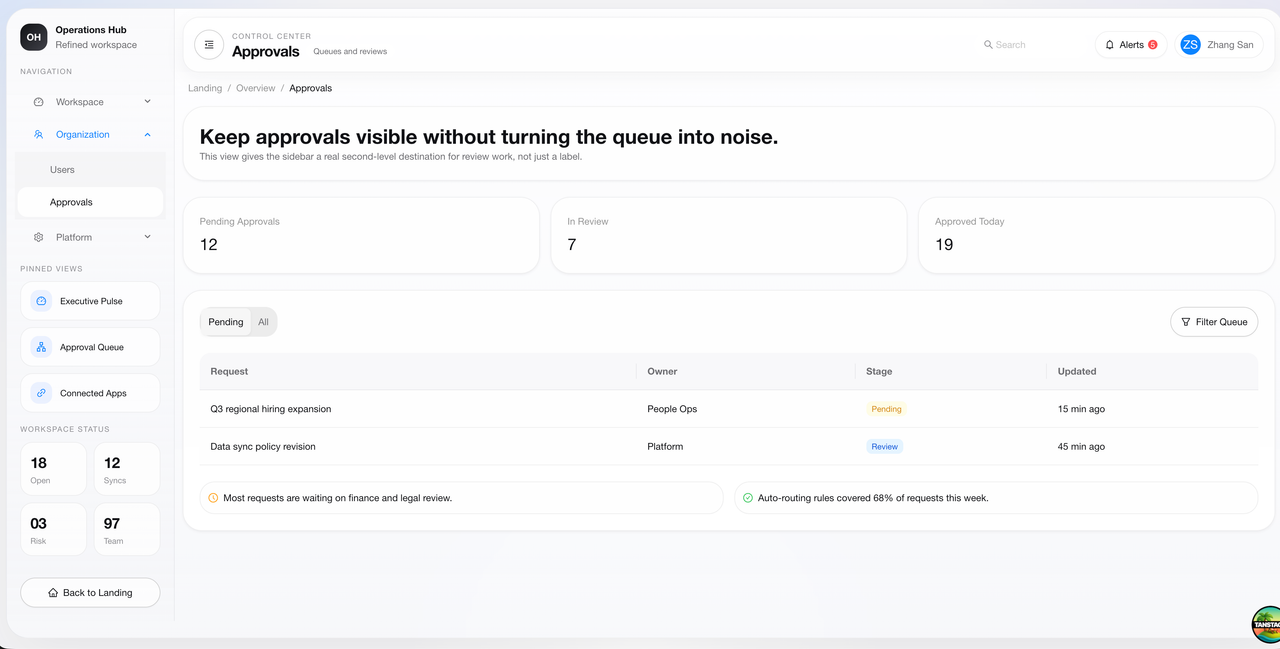The width and height of the screenshot is (1280, 649).
Task: Click the auto-routing rules 68% notice
Action: tap(996, 498)
